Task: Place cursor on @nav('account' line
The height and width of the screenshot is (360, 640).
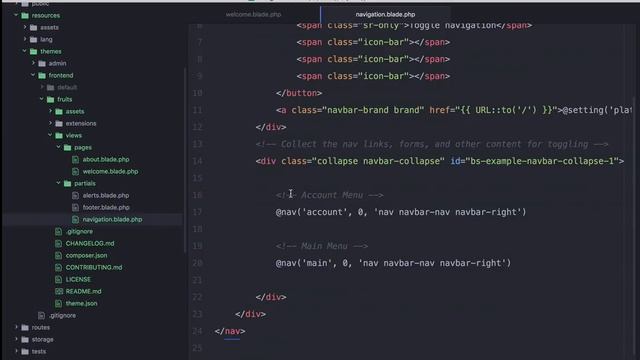Action: [401, 212]
